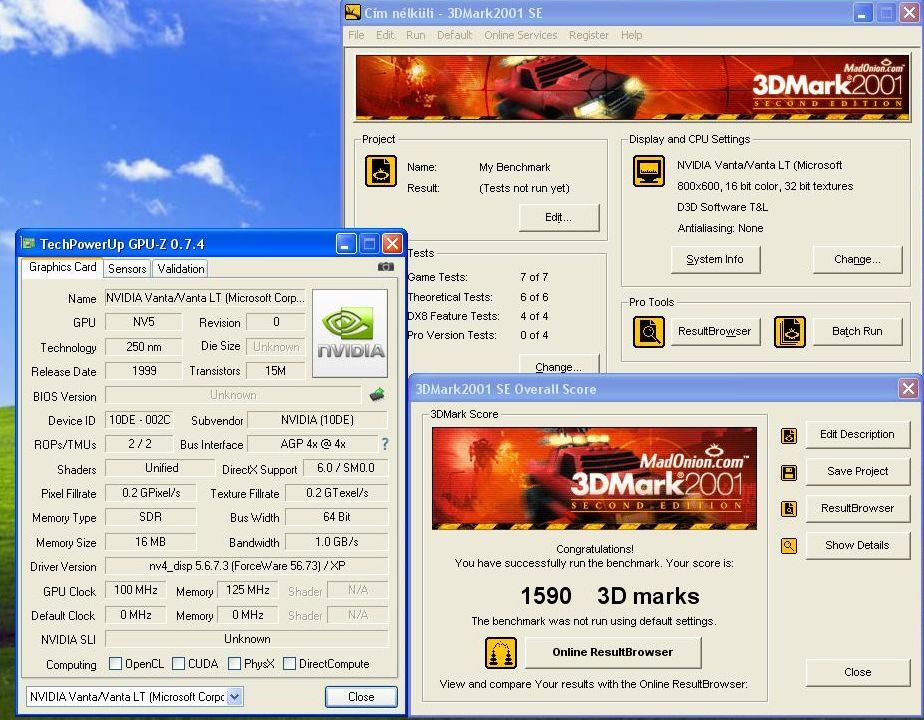Click the Edit Description icon

tap(789, 435)
